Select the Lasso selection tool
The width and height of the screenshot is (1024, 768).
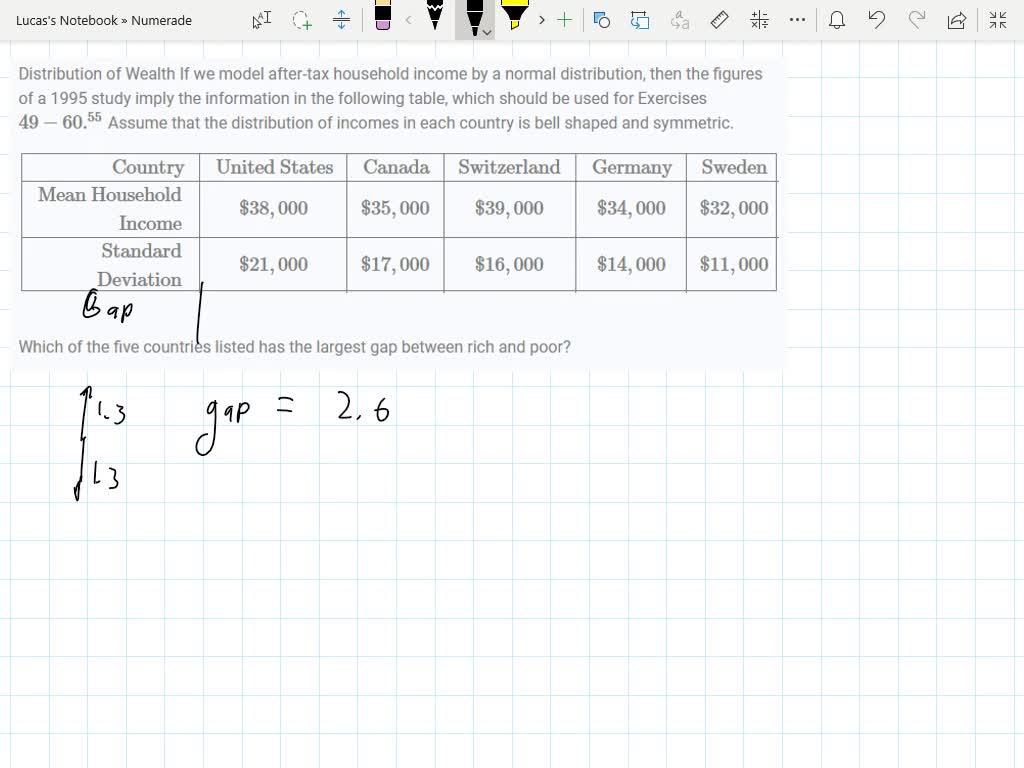tap(300, 20)
